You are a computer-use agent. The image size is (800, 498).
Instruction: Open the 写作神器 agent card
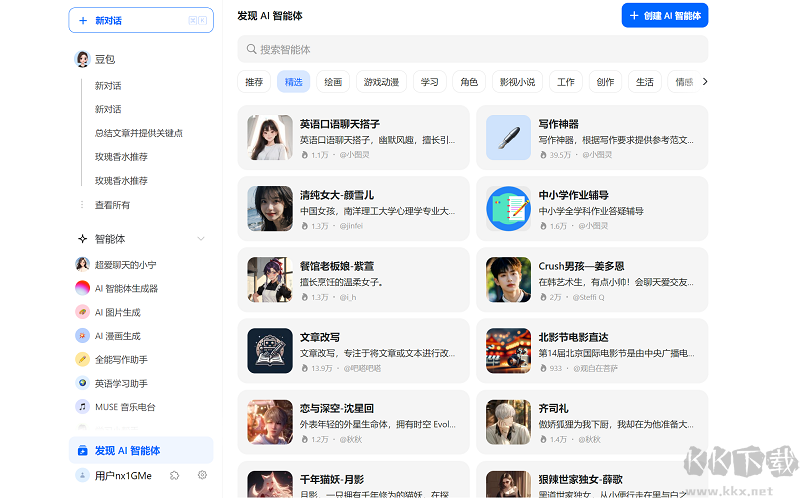pyautogui.click(x=591, y=138)
